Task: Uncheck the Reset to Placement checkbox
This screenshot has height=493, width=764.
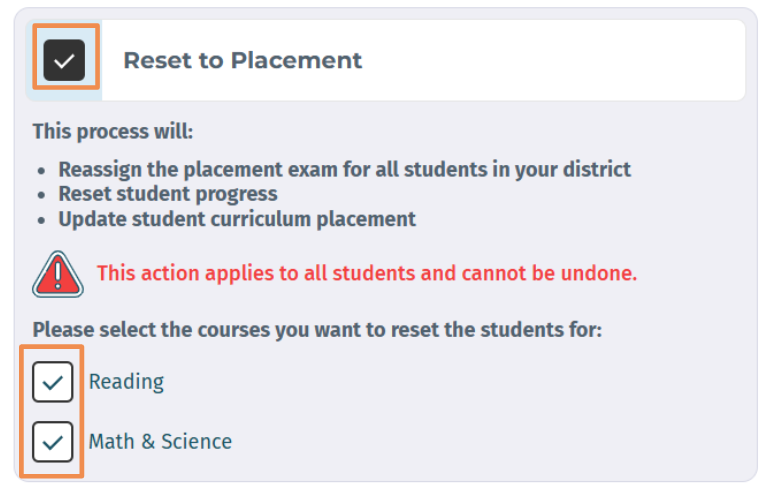Action: click(64, 60)
